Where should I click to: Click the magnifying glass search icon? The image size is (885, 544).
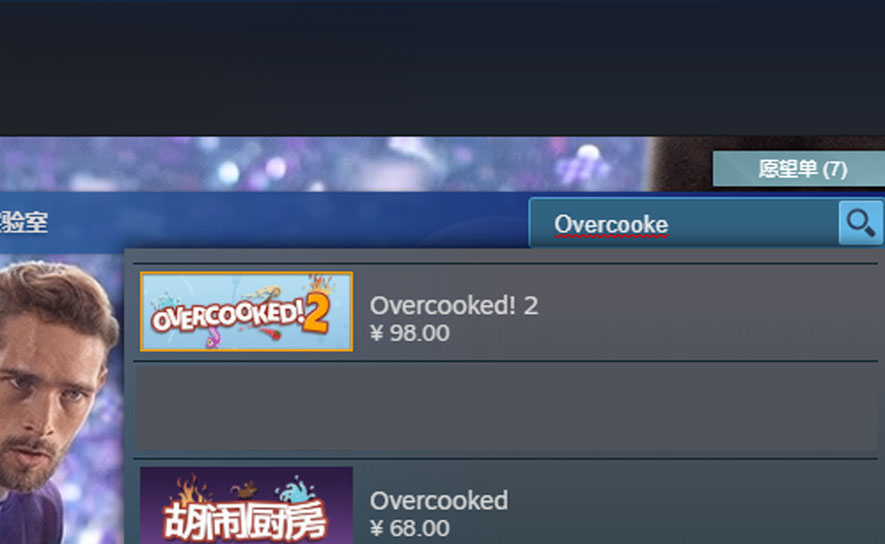pos(861,222)
